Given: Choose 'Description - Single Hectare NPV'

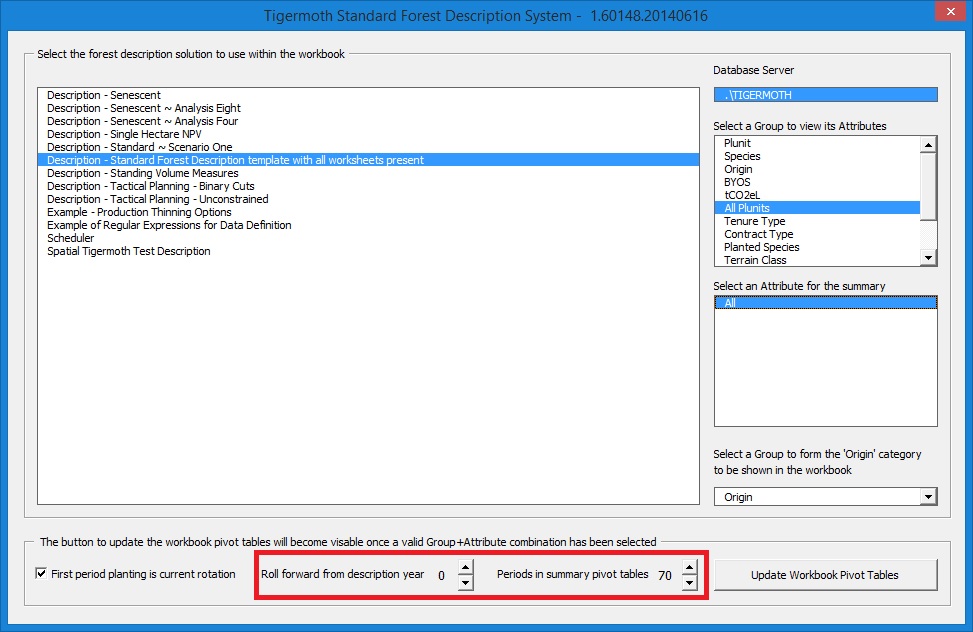Looking at the screenshot, I should tap(368, 134).
